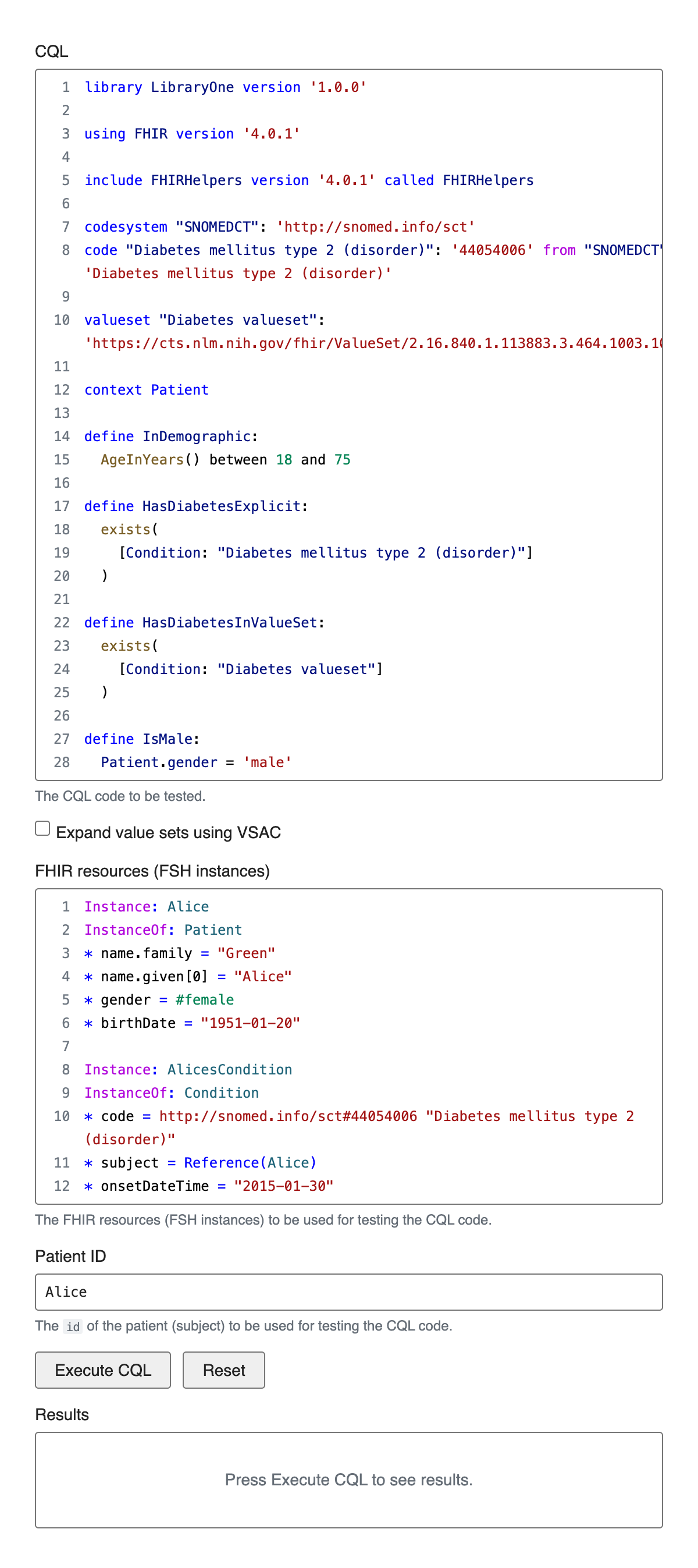Click 'define HasDiabetesExplicit' line
698x1568 pixels.
(195, 506)
